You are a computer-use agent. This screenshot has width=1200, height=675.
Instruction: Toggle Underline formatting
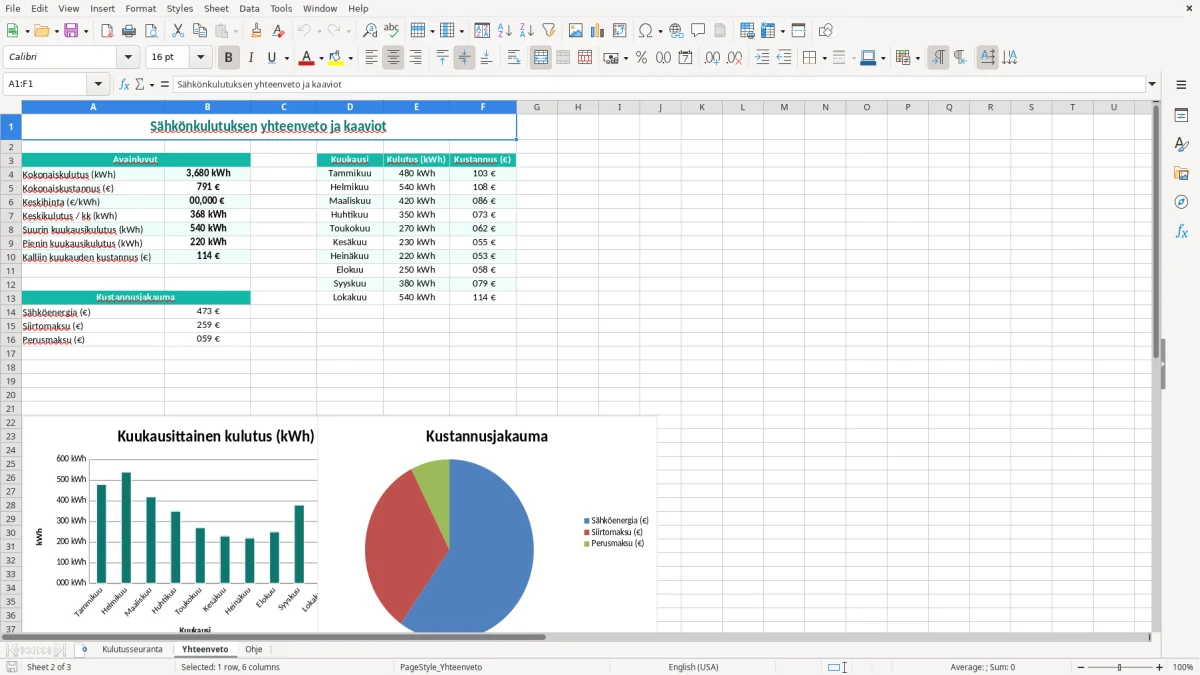click(271, 58)
